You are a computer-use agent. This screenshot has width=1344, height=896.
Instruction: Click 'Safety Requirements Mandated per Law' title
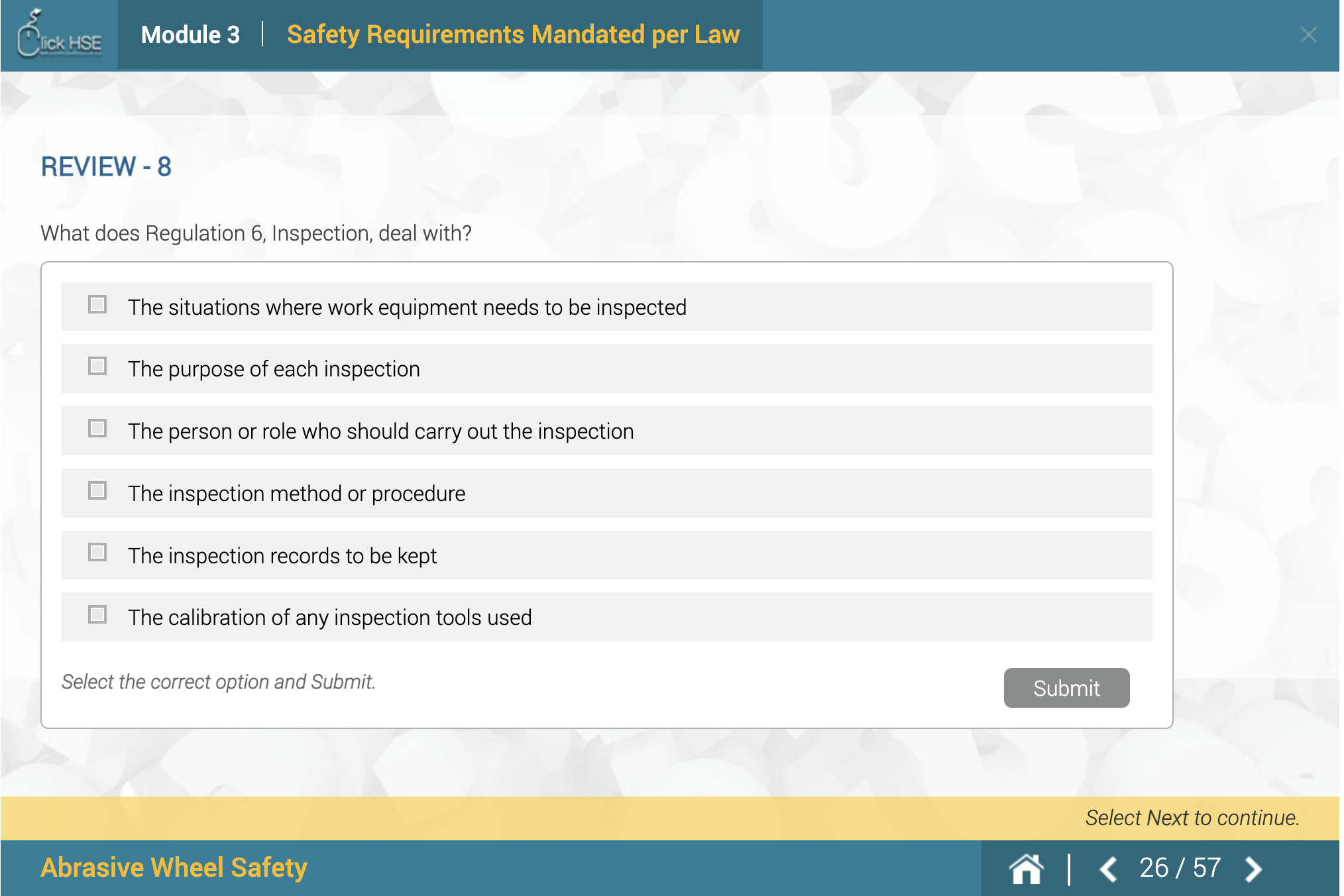click(513, 34)
